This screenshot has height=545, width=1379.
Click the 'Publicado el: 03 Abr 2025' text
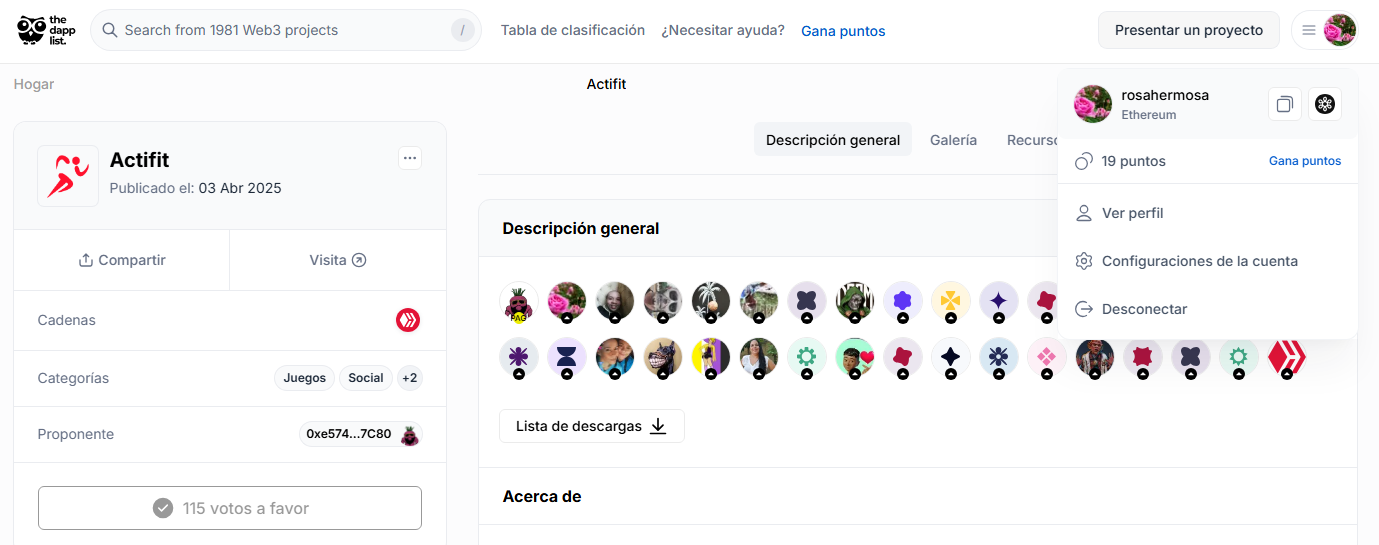[x=195, y=188]
